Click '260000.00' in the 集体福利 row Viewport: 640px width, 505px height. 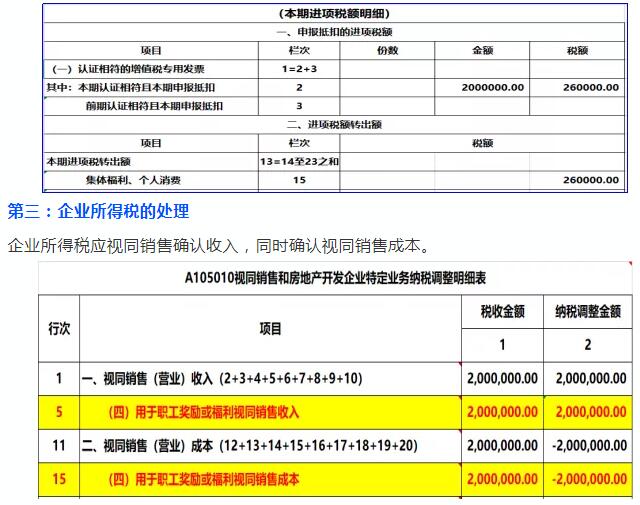[591, 180]
